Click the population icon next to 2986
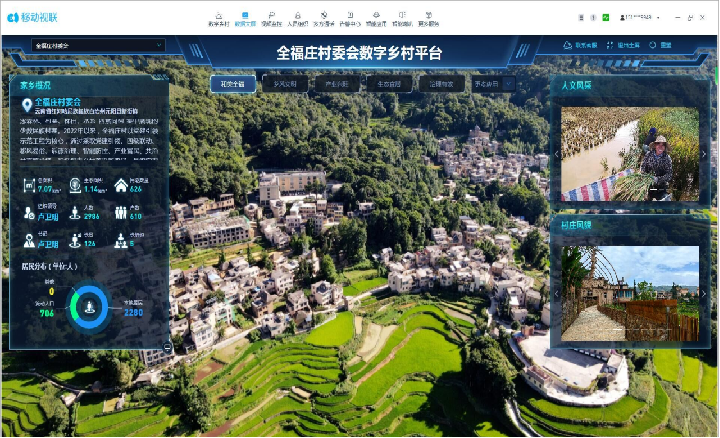 [75, 213]
